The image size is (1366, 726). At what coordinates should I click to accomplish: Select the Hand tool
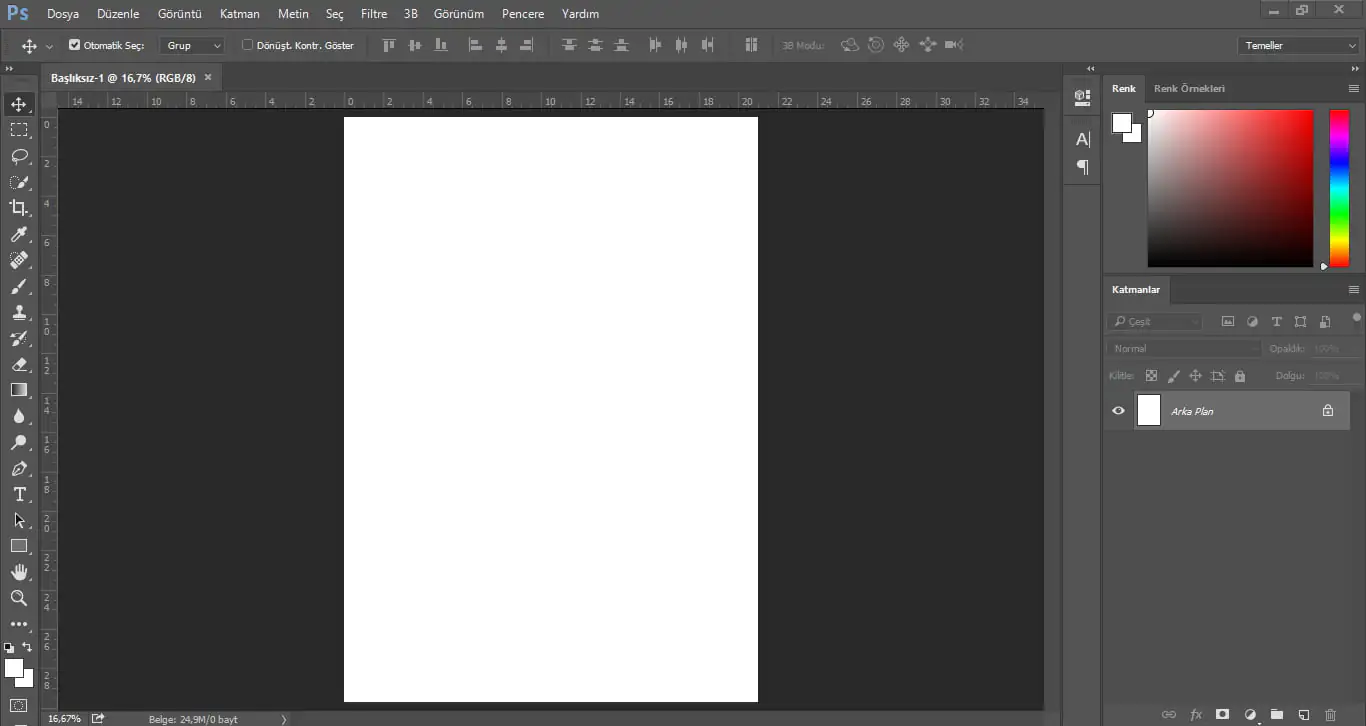(x=19, y=572)
